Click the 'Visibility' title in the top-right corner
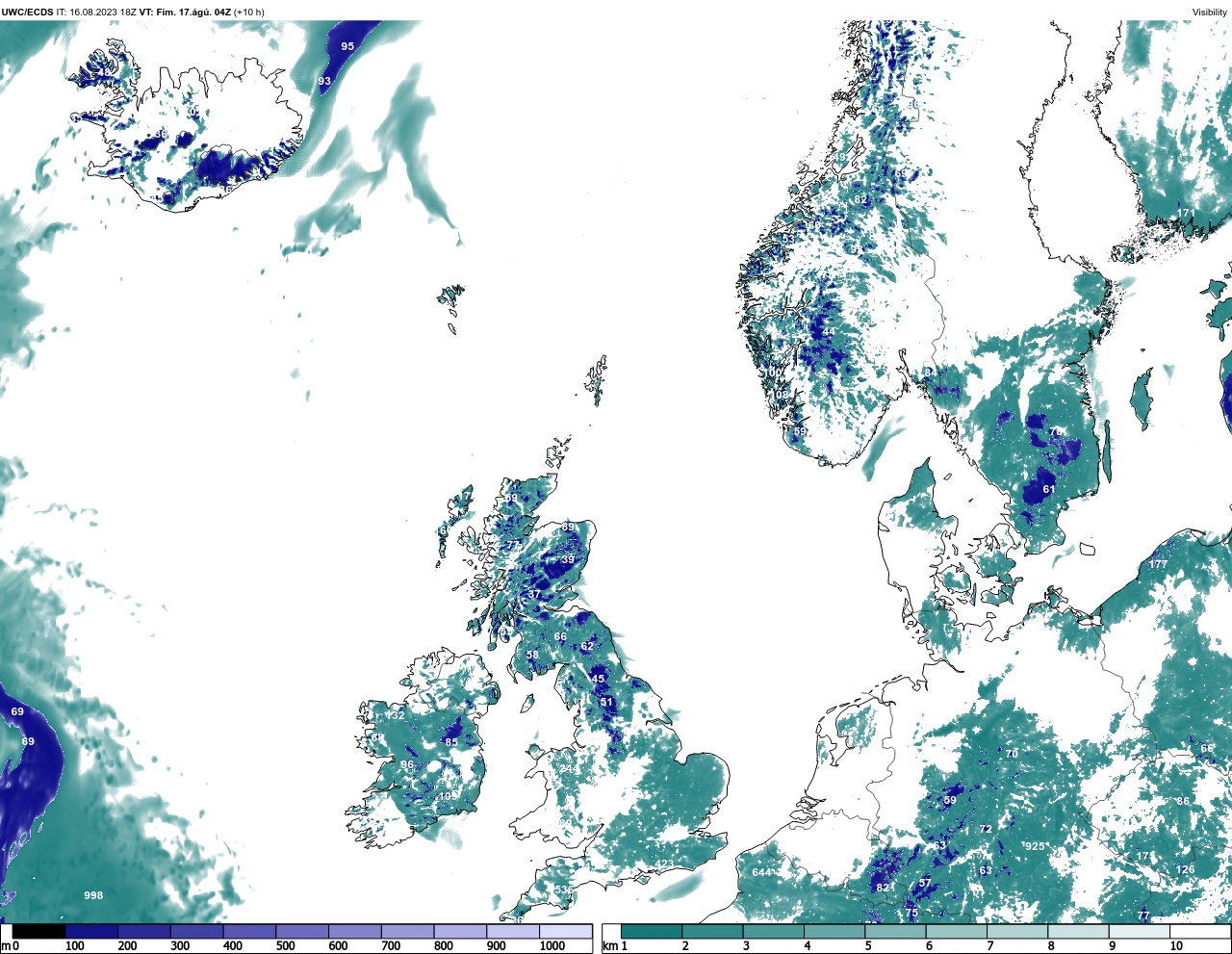 [1210, 13]
